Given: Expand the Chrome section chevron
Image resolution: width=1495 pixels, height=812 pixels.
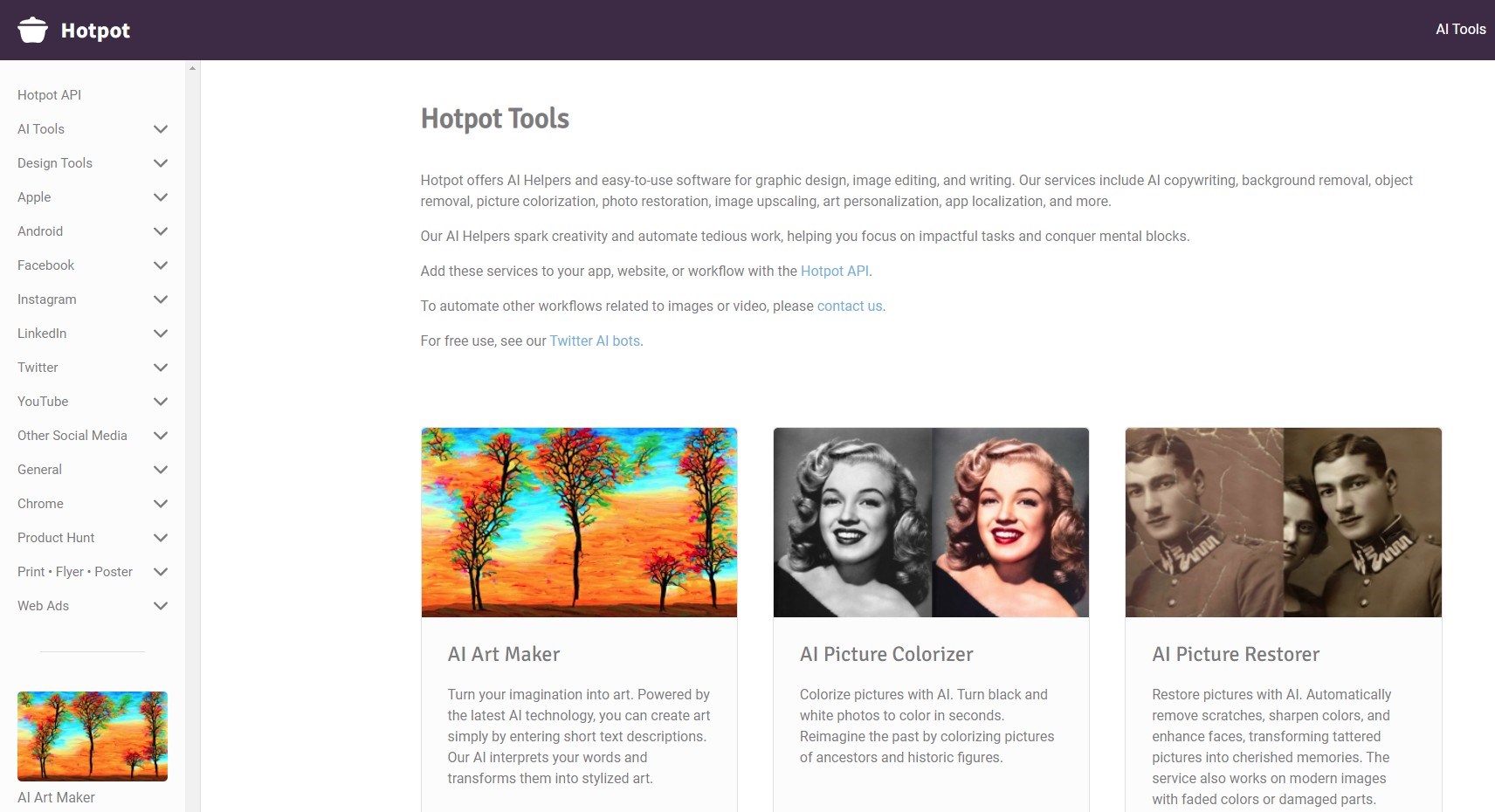Looking at the screenshot, I should (x=161, y=504).
